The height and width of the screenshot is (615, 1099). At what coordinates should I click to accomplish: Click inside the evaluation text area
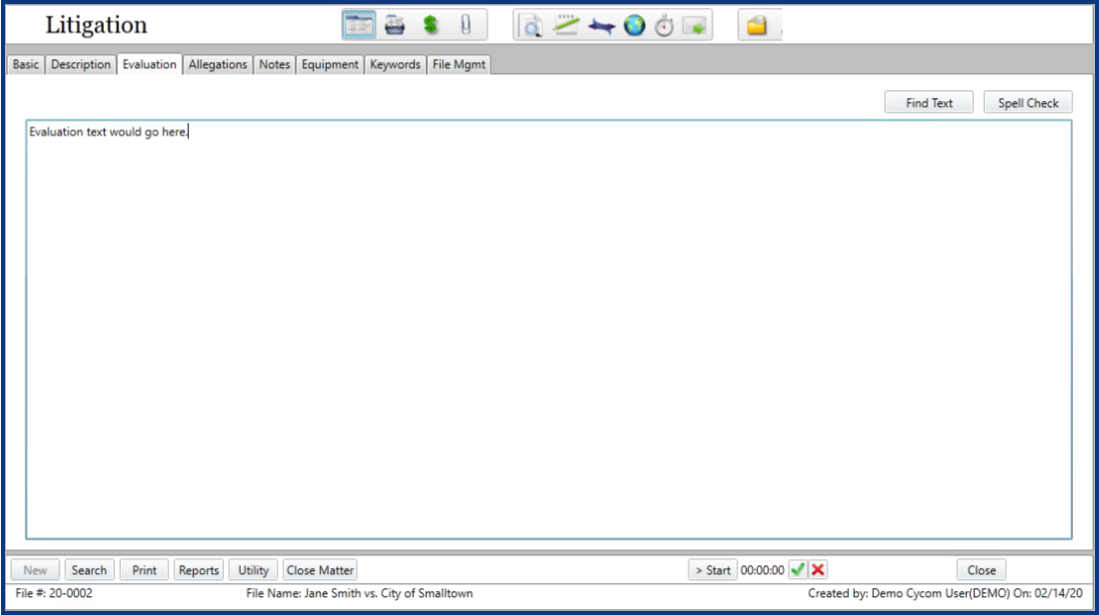[549, 330]
